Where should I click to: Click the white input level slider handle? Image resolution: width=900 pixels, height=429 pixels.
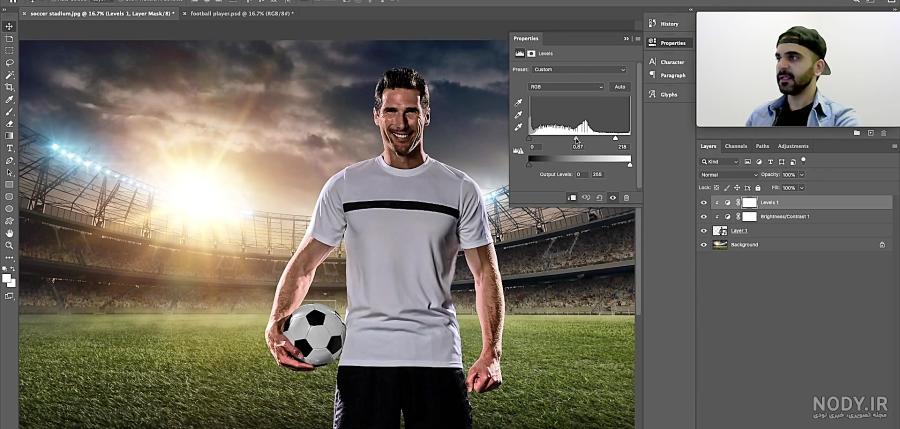(x=615, y=138)
